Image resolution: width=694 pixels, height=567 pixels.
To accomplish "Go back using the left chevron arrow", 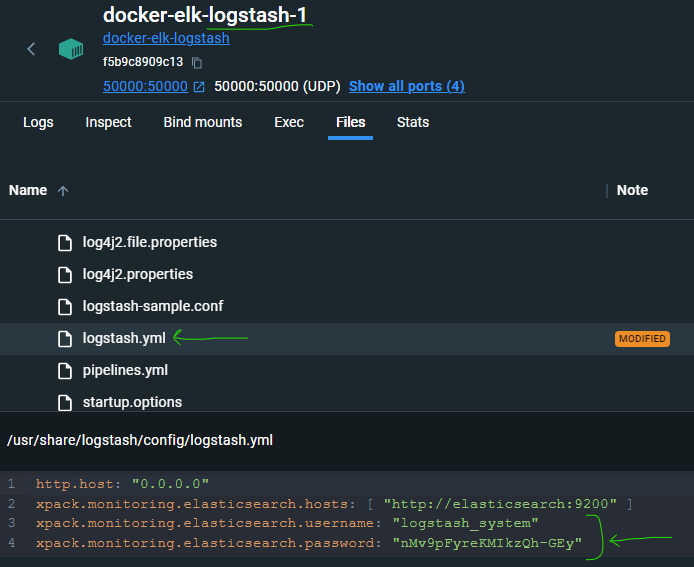I will (31, 49).
